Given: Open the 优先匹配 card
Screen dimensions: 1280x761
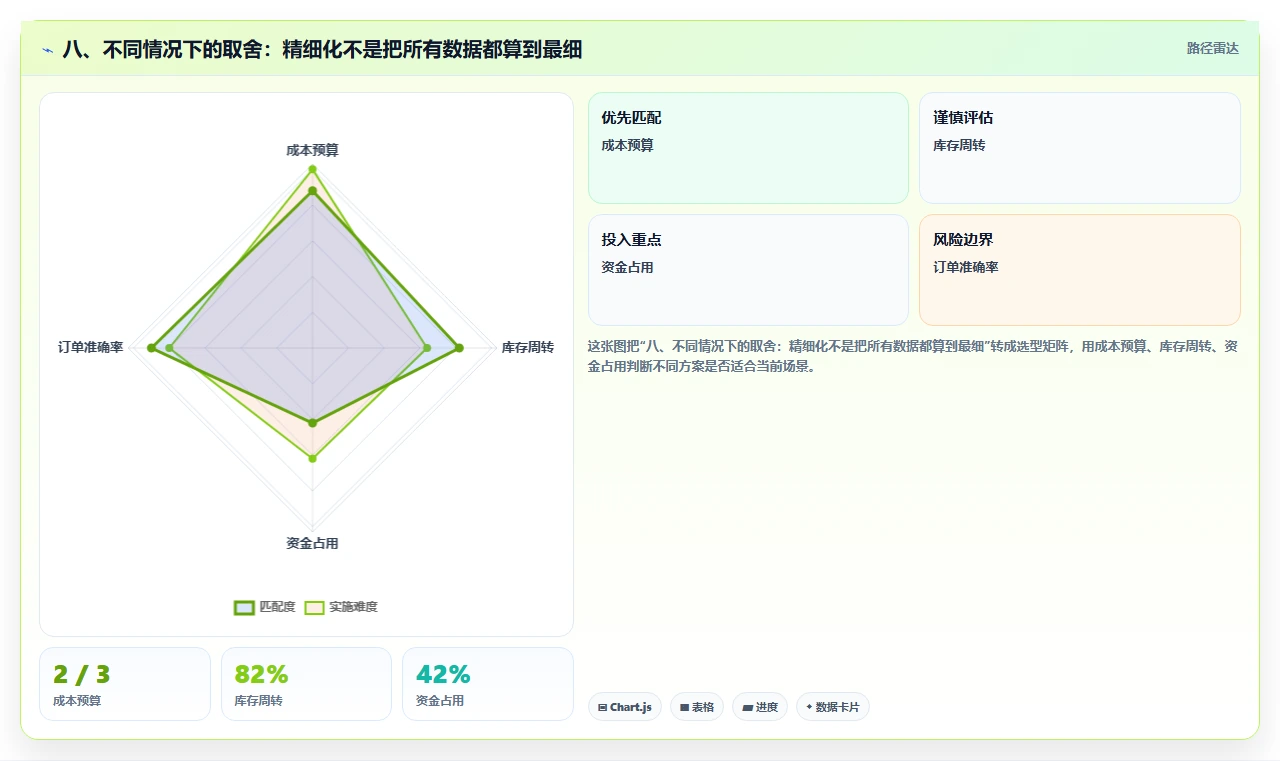Looking at the screenshot, I should (748, 148).
